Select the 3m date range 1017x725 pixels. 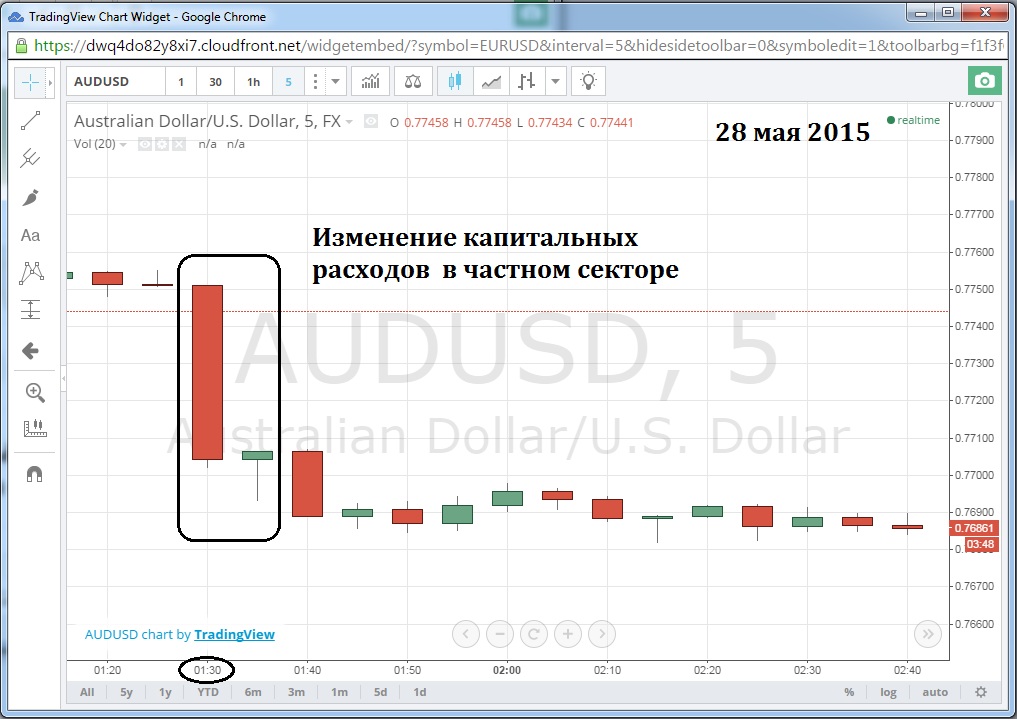point(296,692)
